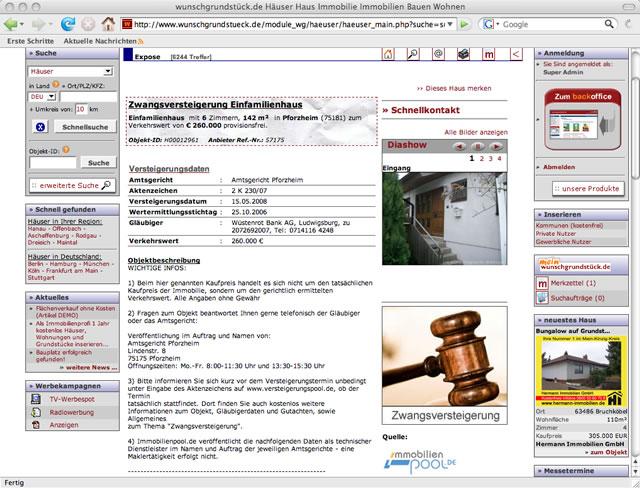Open the Häuser category dropdown

click(107, 71)
